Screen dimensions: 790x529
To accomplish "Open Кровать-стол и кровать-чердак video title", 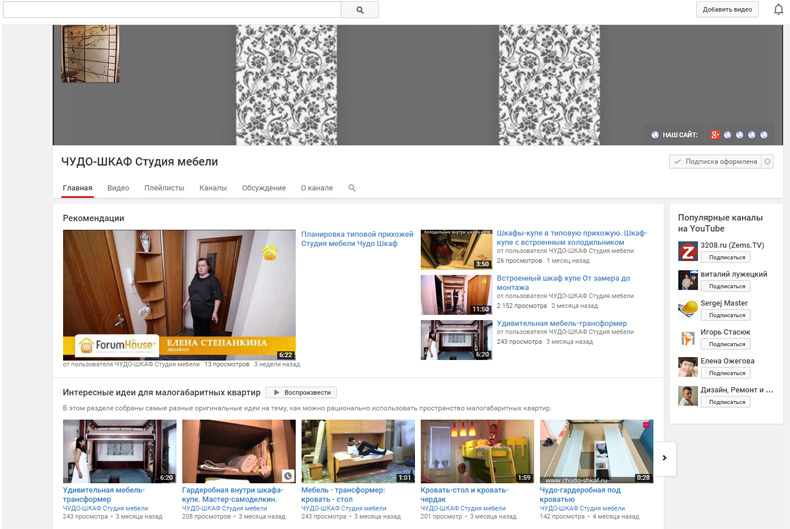I will [464, 494].
